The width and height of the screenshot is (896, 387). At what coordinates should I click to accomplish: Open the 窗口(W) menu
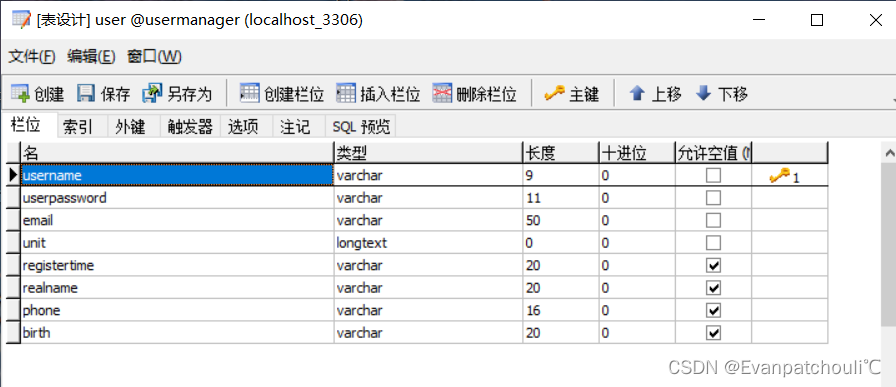pos(154,56)
